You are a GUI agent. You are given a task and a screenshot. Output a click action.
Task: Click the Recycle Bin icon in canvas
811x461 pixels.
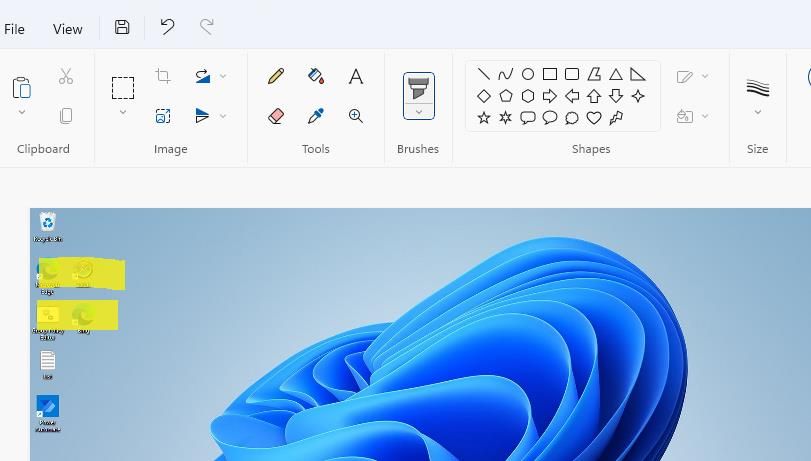[48, 222]
